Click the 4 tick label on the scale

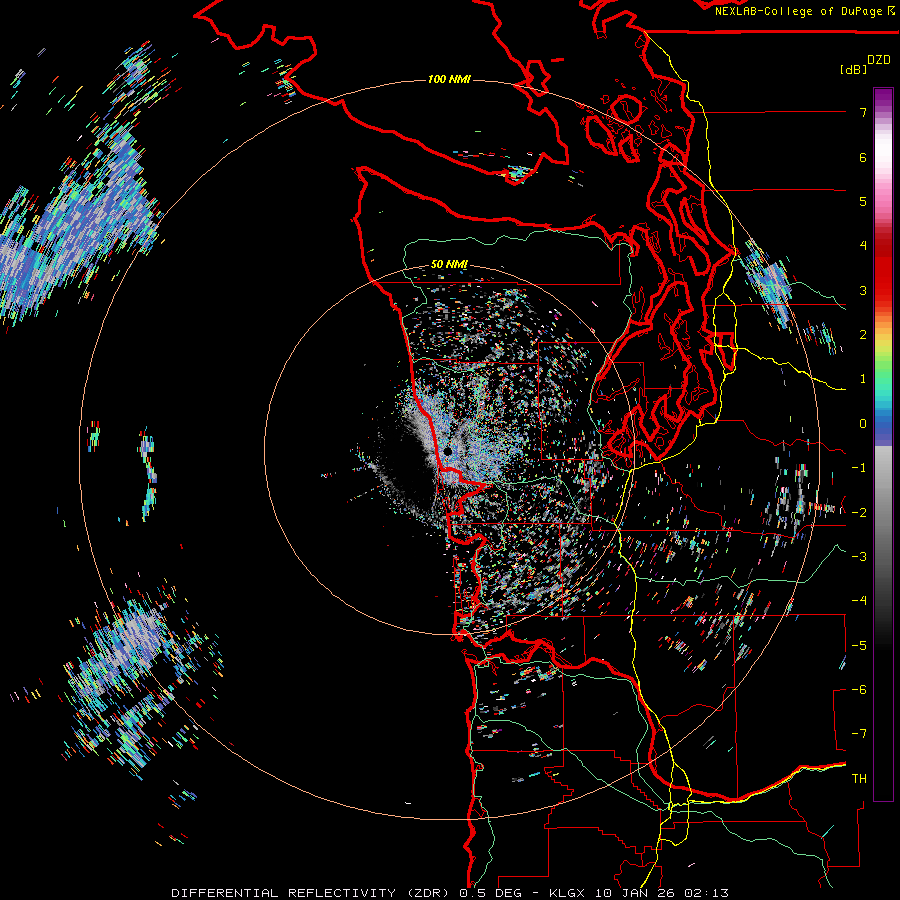[x=863, y=246]
